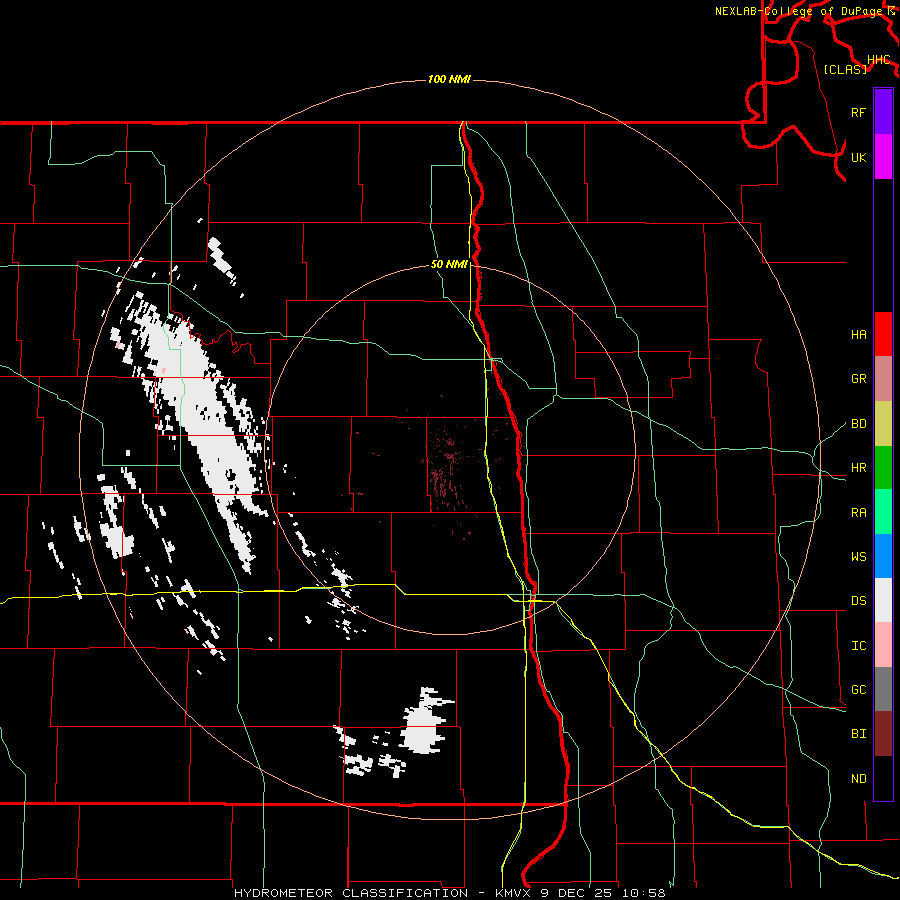
Task: Click the WS blue legend swatch
Action: [x=883, y=556]
